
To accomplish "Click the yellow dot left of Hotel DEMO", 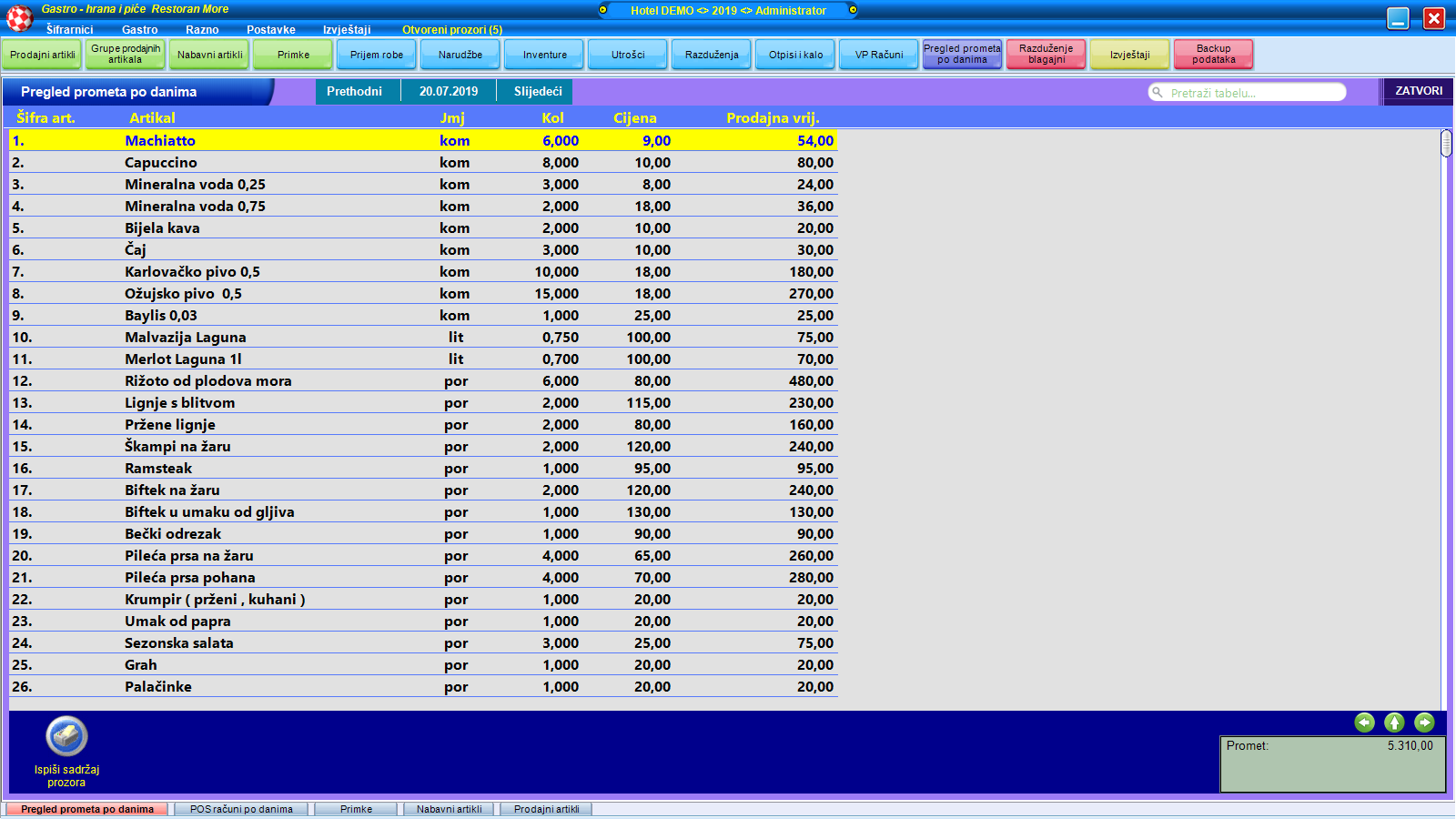I will 602,10.
